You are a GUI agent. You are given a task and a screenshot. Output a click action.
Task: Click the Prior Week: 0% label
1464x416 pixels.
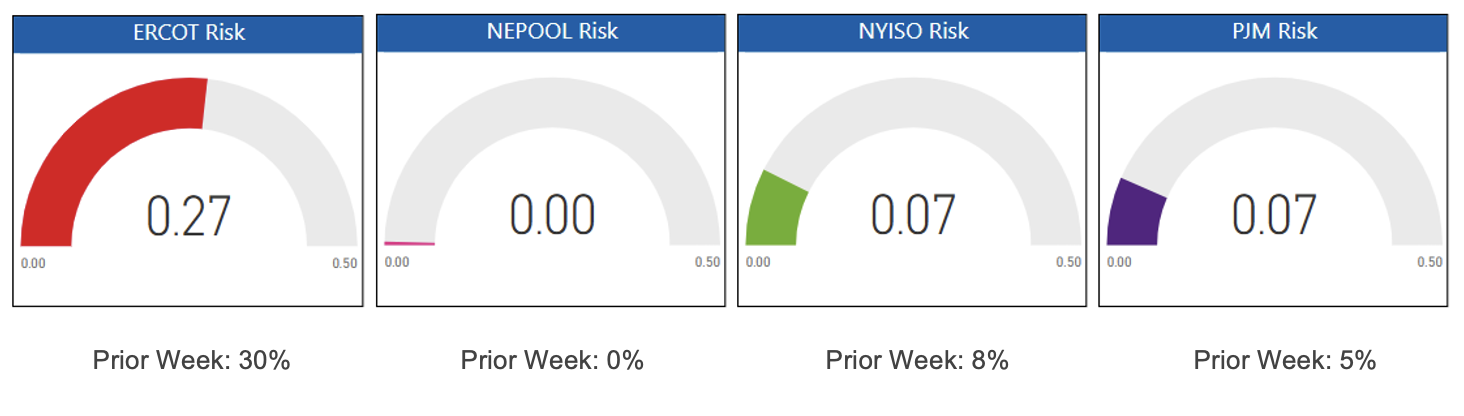(552, 360)
